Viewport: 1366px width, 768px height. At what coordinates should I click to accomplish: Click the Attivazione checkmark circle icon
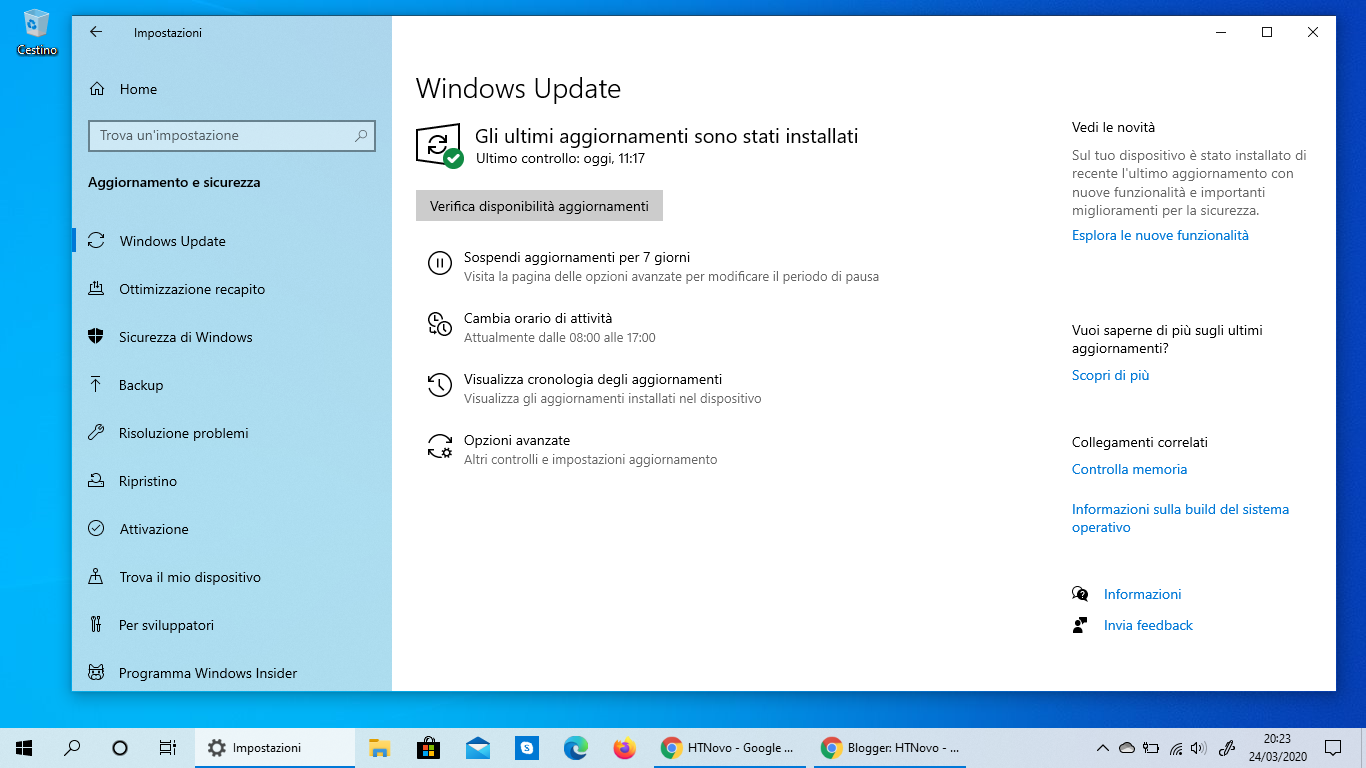[x=96, y=529]
